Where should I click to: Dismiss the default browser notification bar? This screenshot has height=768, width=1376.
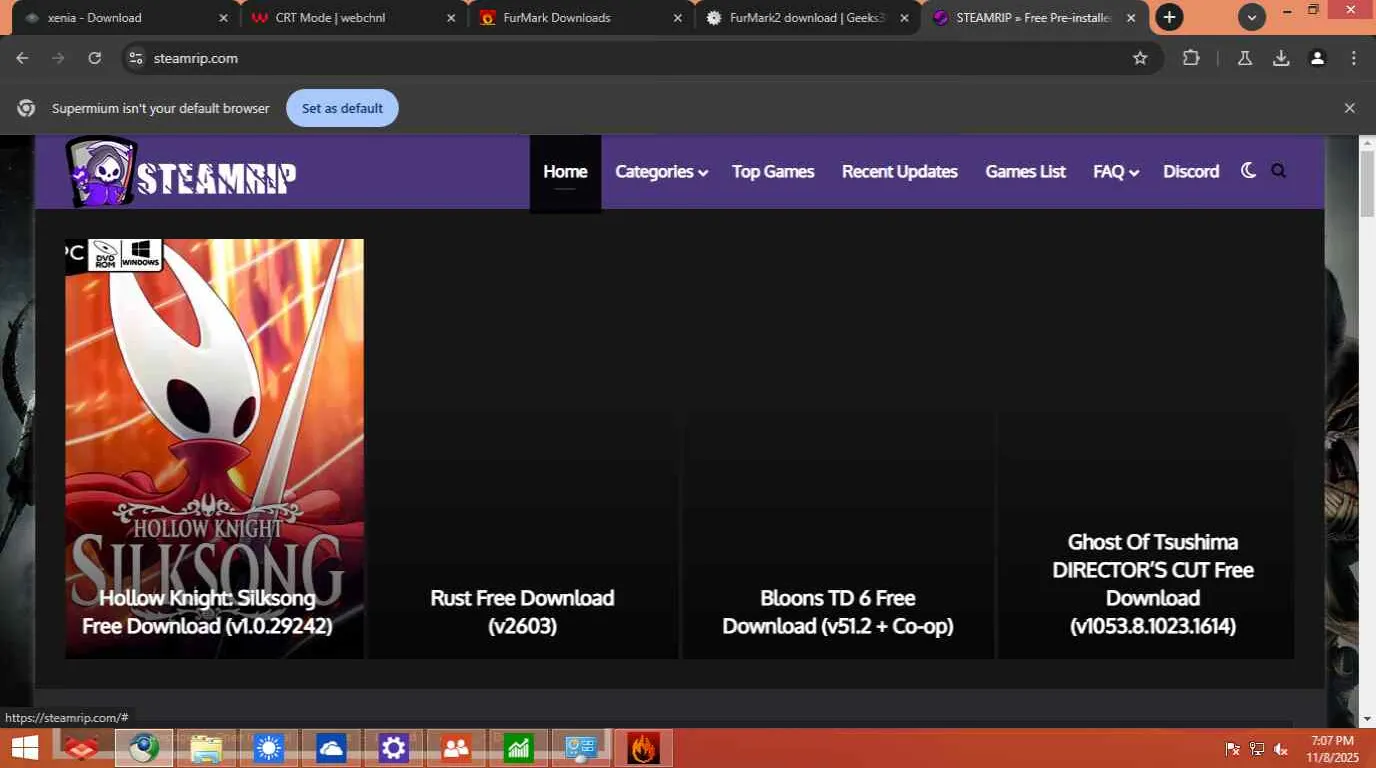pyautogui.click(x=1349, y=108)
